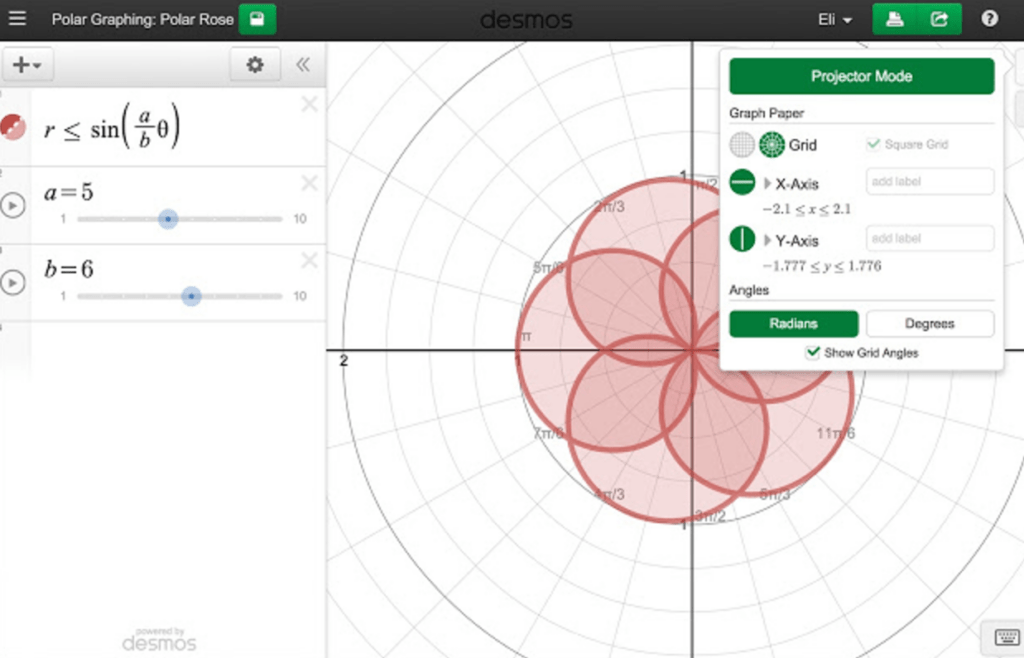The height and width of the screenshot is (658, 1024).
Task: Click slider a lower bound 1
Action: tap(63, 219)
